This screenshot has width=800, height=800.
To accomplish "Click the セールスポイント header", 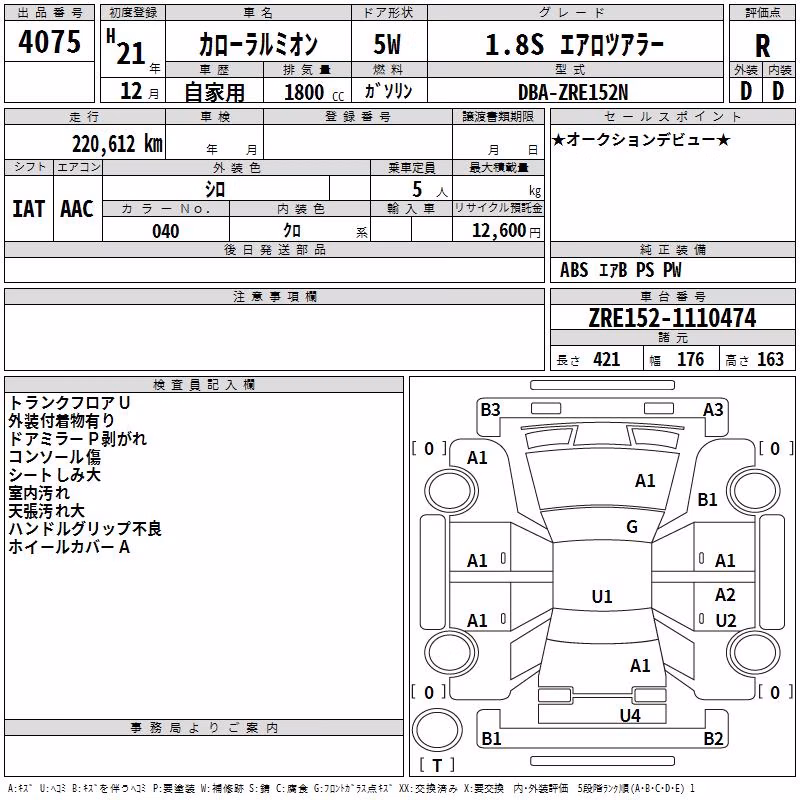I will click(673, 117).
